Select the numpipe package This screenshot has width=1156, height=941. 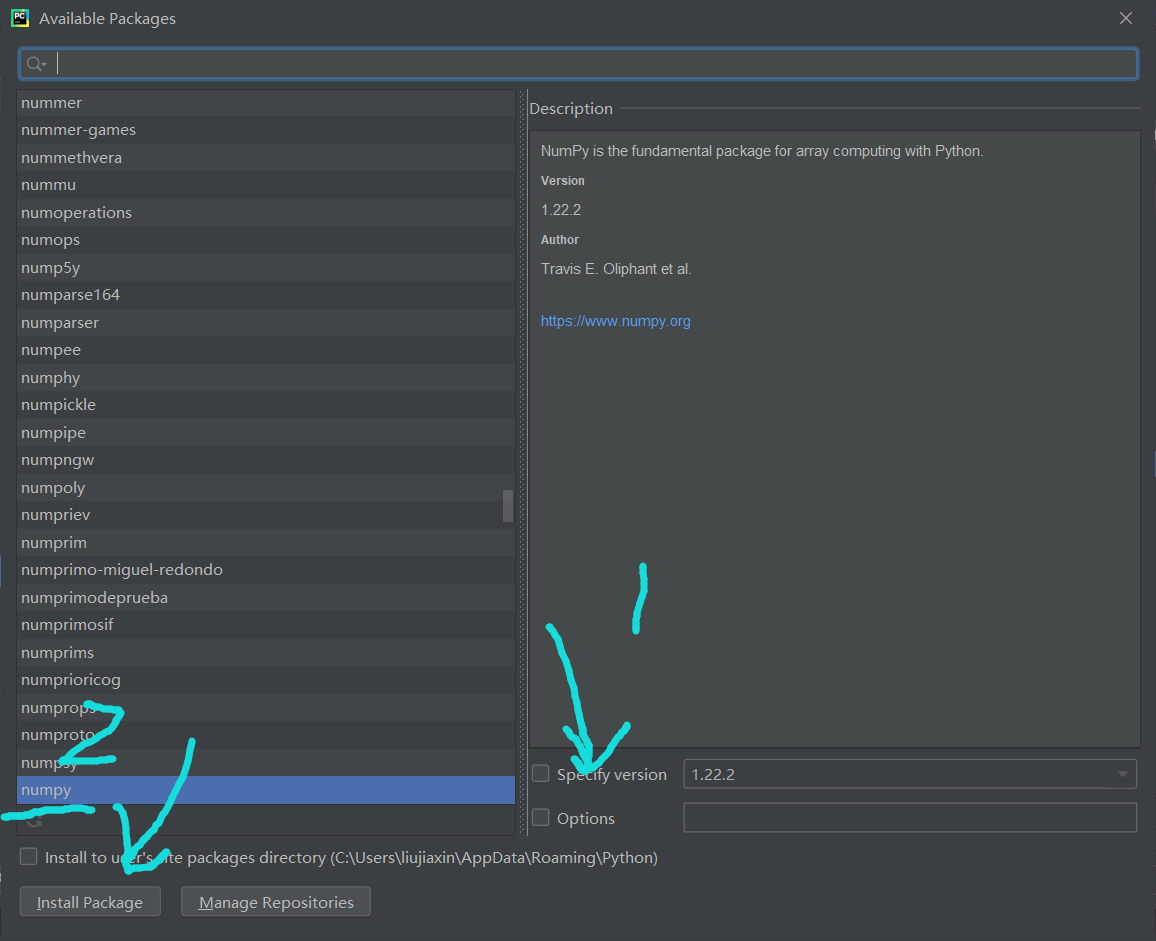tap(265, 432)
